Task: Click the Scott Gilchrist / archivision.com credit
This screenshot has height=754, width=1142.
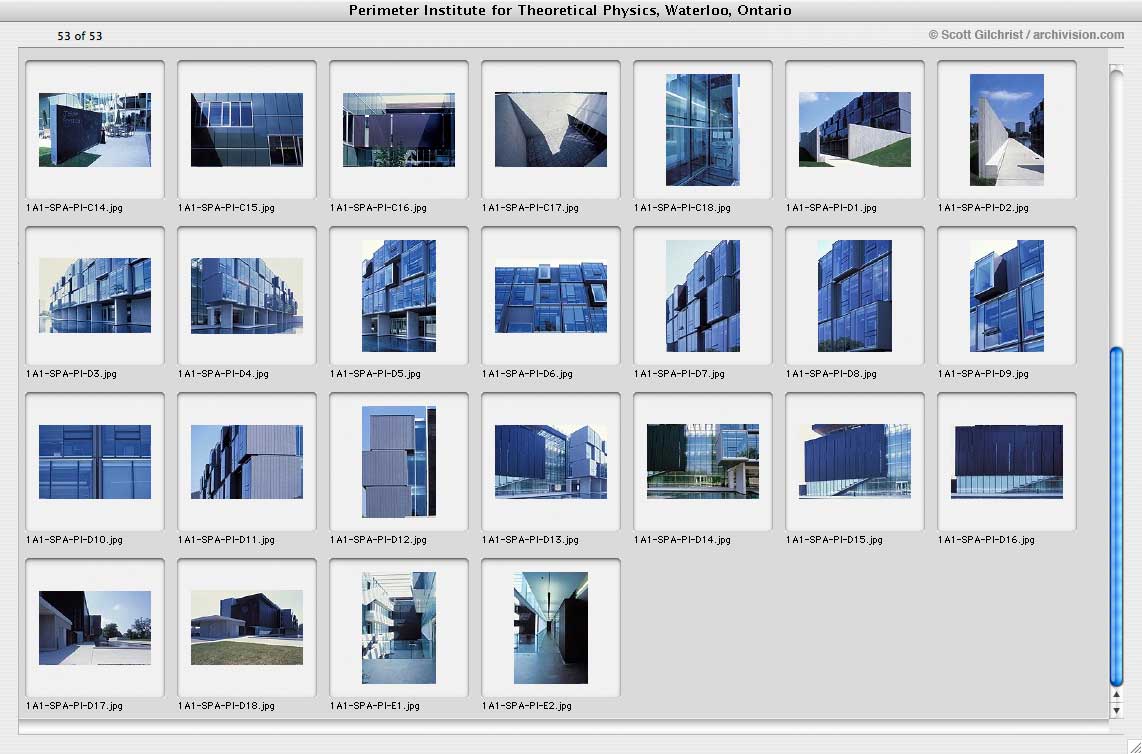Action: coord(1026,35)
